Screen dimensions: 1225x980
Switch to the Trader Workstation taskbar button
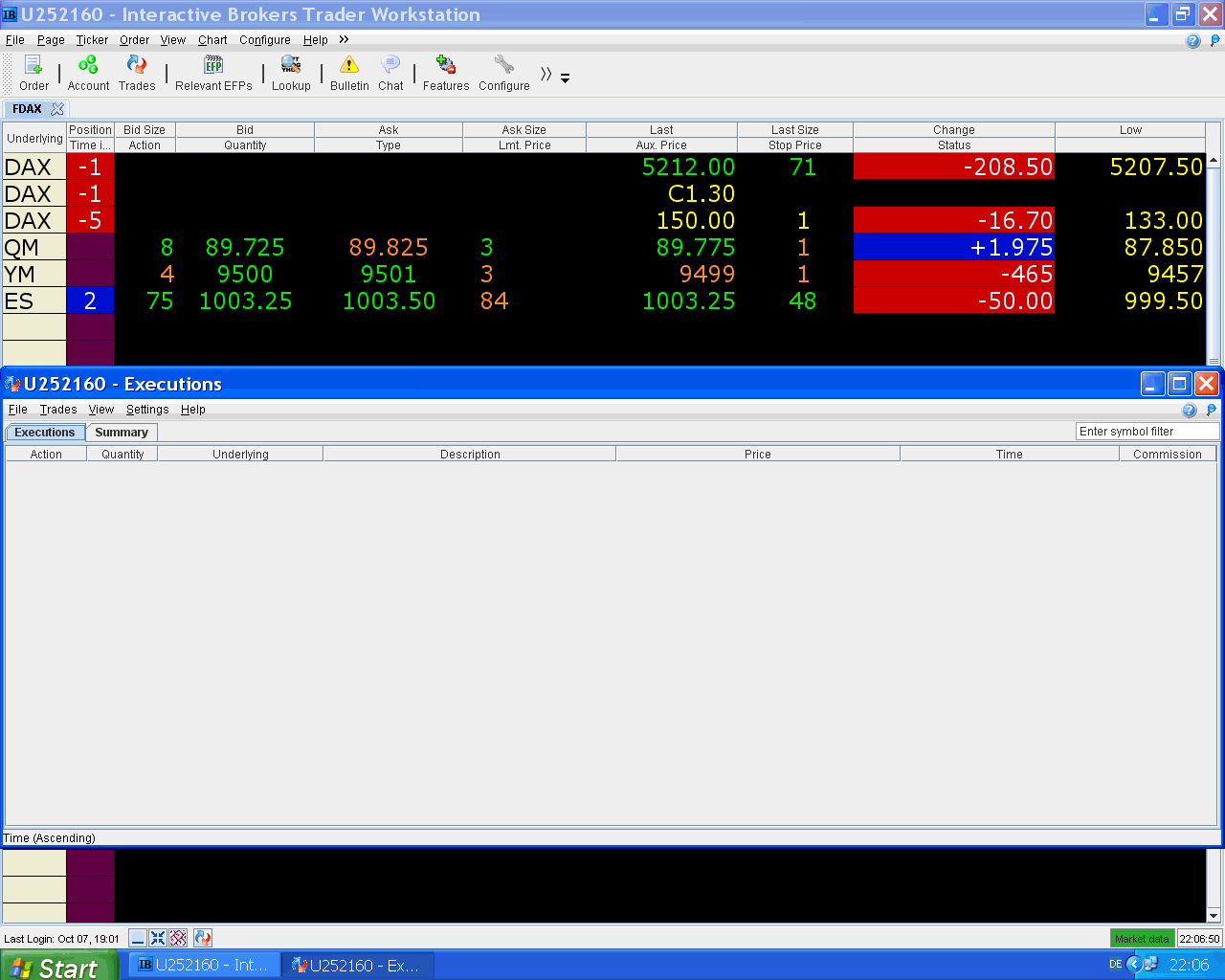click(203, 965)
